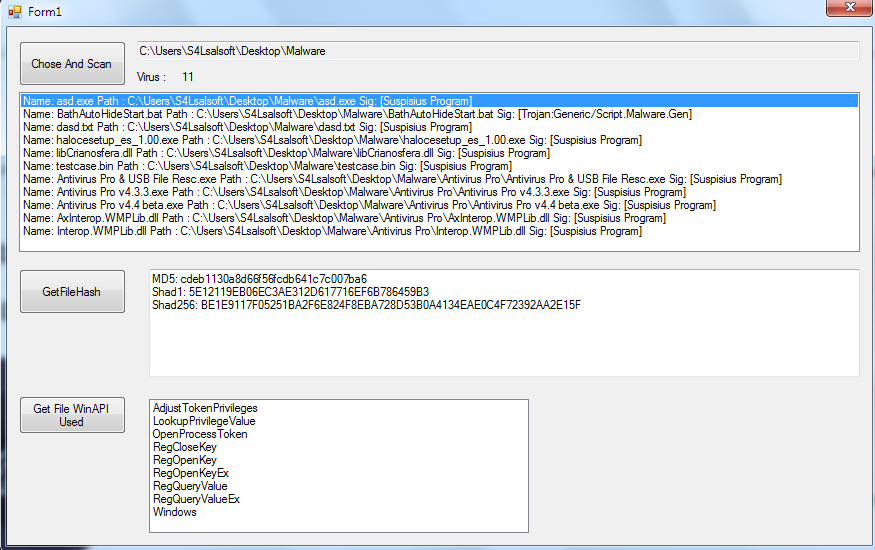
Task: Close the Form1 window
Action: [x=849, y=8]
